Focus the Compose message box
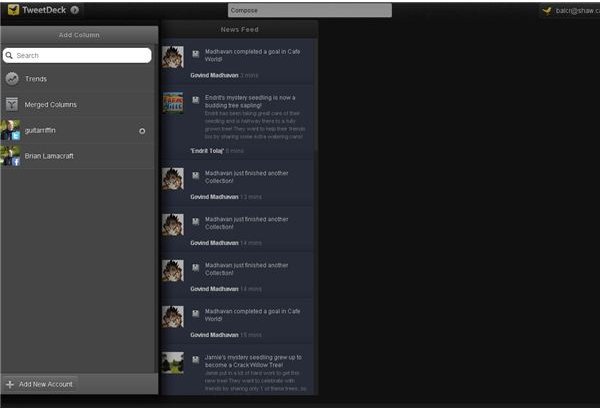The height and width of the screenshot is (409, 600). tap(310, 10)
